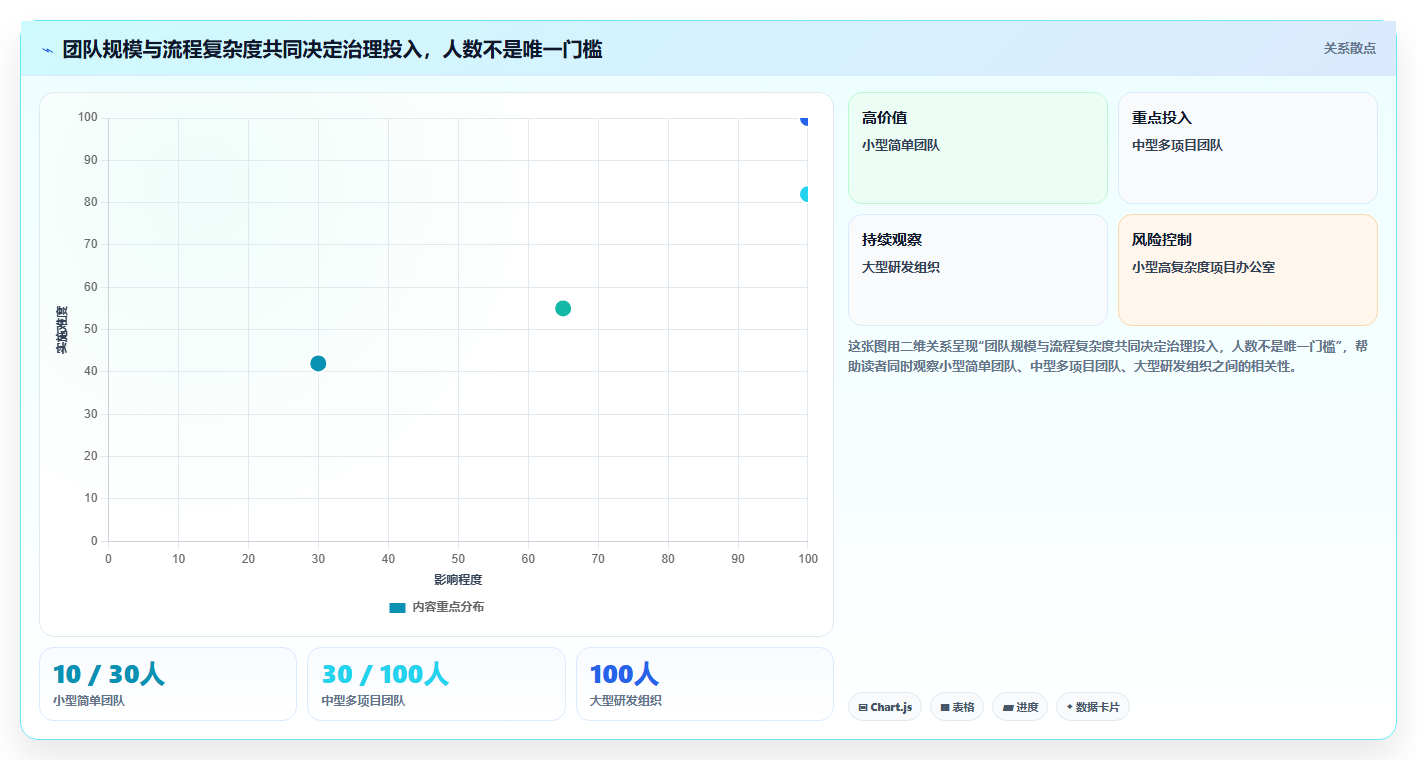This screenshot has height=760, width=1417.
Task: Click 小型简单团队 text in the 高价值 card
Action: tap(901, 145)
